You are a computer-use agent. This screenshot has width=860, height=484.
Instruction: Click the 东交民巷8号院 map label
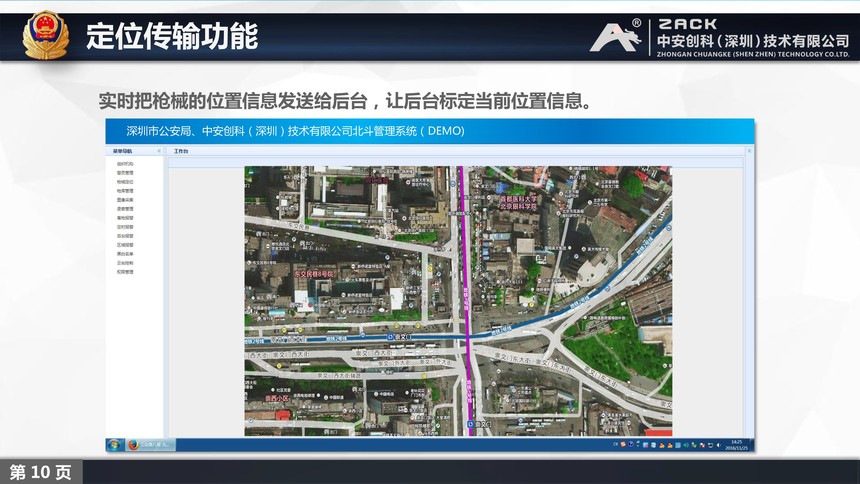point(314,273)
